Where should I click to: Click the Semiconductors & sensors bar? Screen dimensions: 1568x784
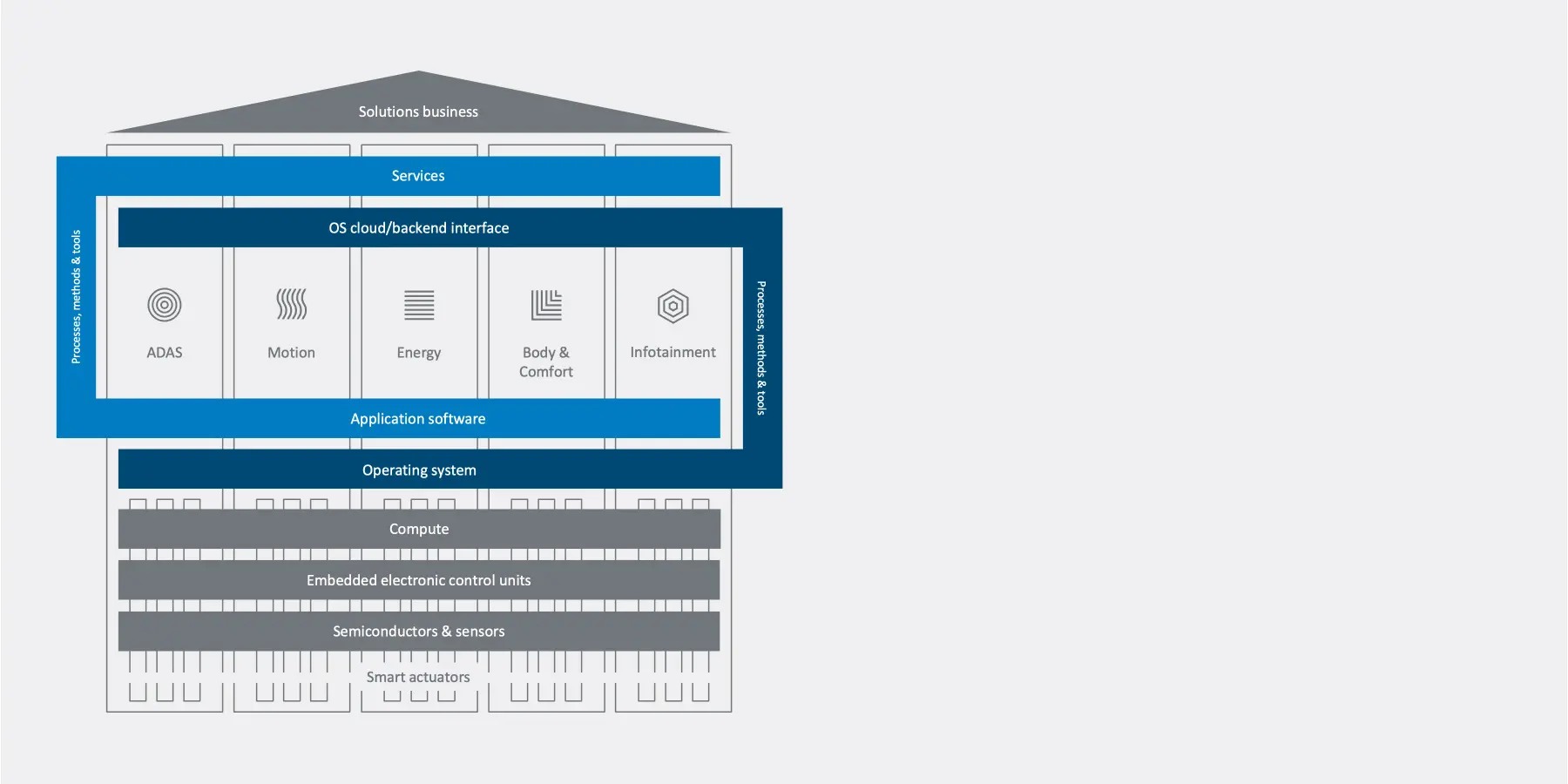tap(419, 631)
